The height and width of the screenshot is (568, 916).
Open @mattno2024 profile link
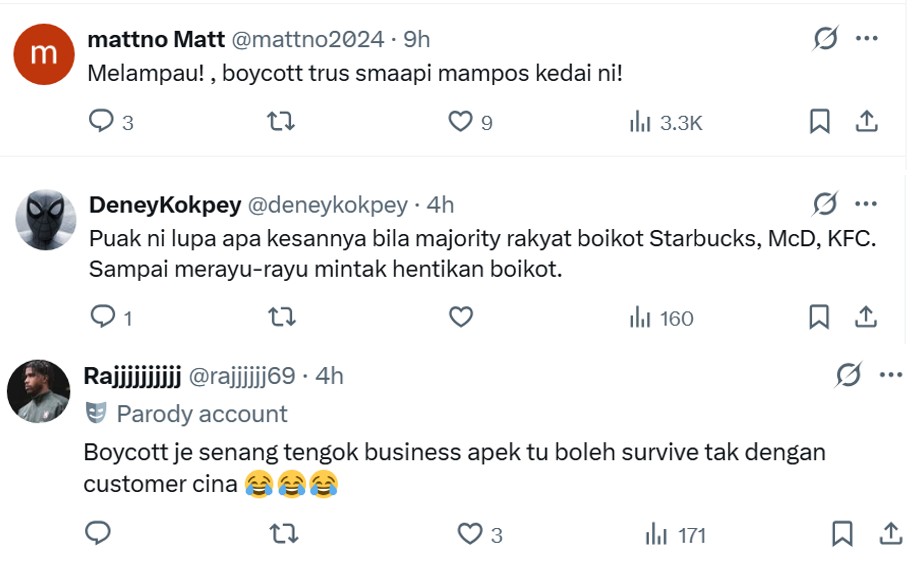pyautogui.click(x=308, y=39)
